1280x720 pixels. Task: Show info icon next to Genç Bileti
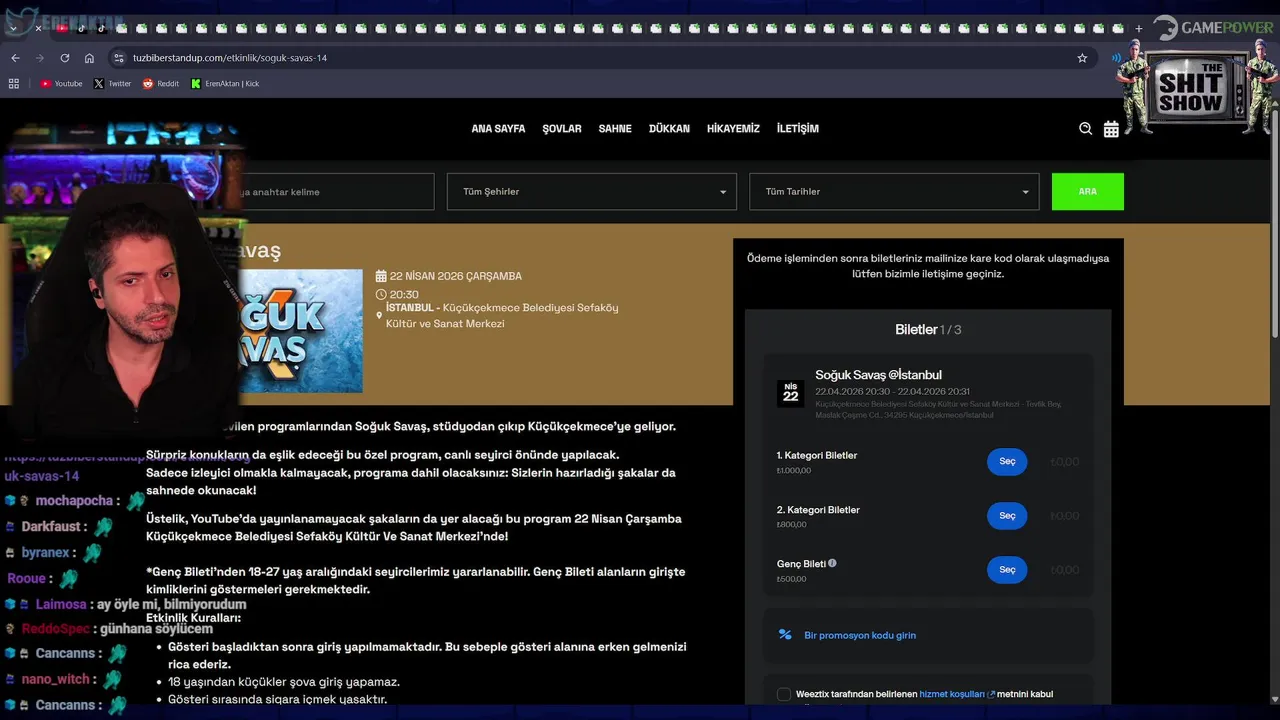pyautogui.click(x=832, y=563)
